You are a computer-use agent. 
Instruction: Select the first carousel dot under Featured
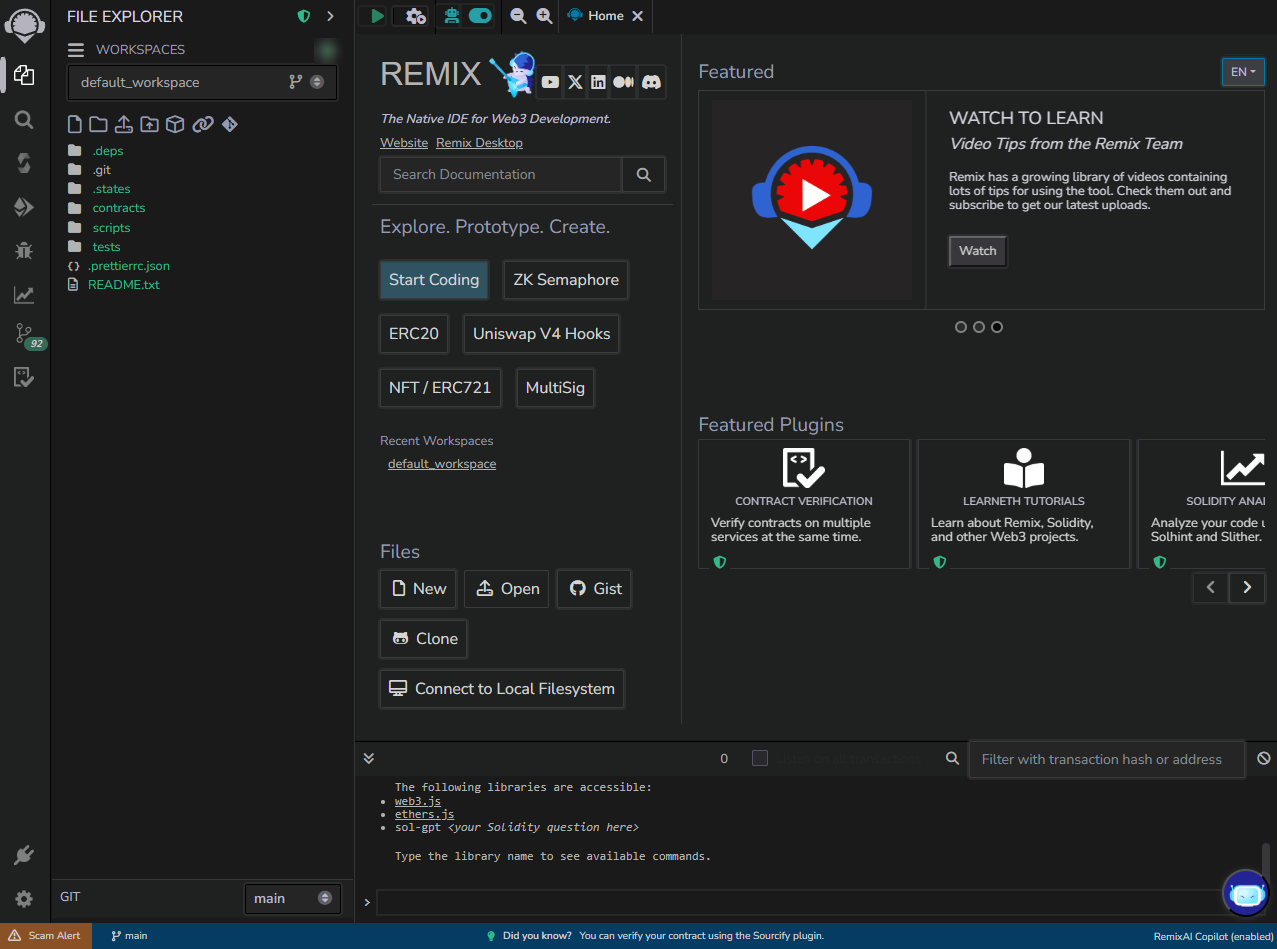coord(961,327)
